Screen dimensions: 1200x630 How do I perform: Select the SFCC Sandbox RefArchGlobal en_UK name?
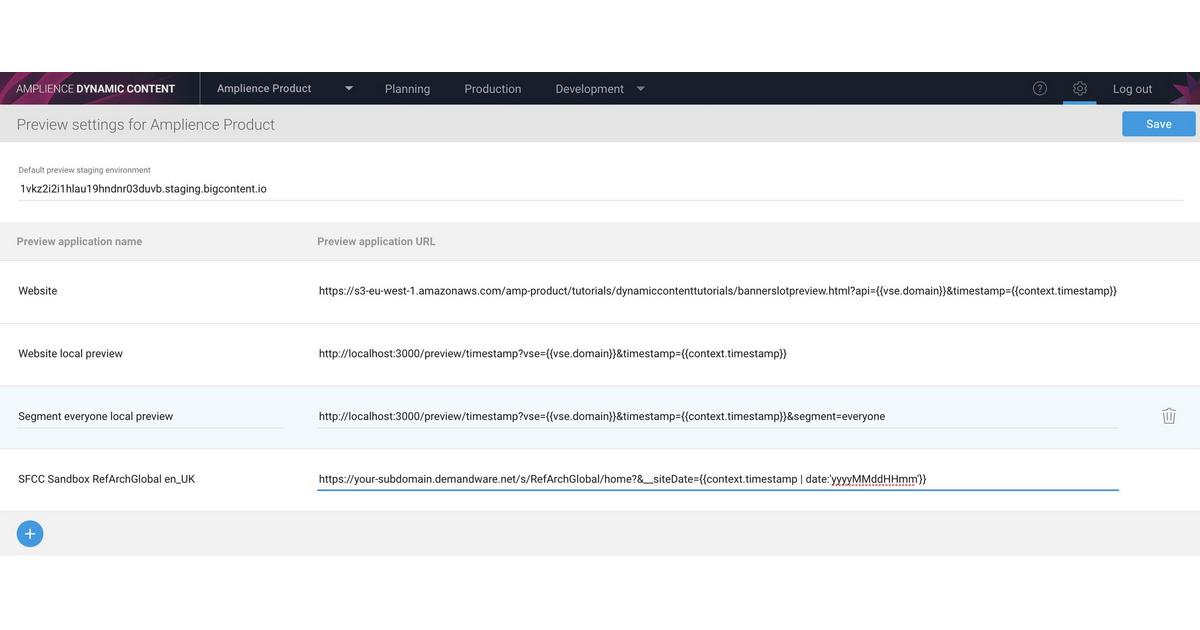tap(107, 479)
